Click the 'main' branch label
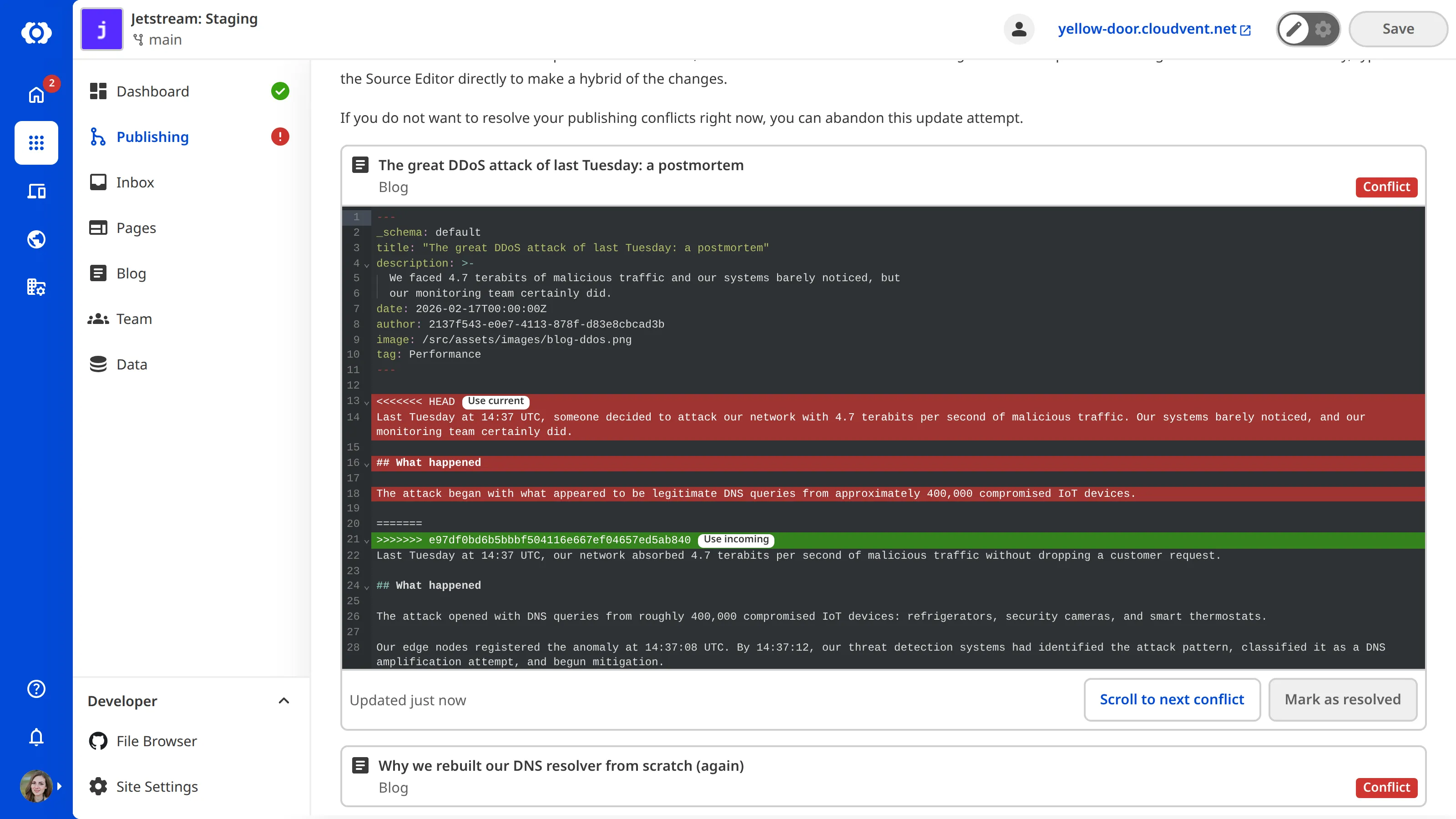The image size is (1456, 819). click(165, 40)
